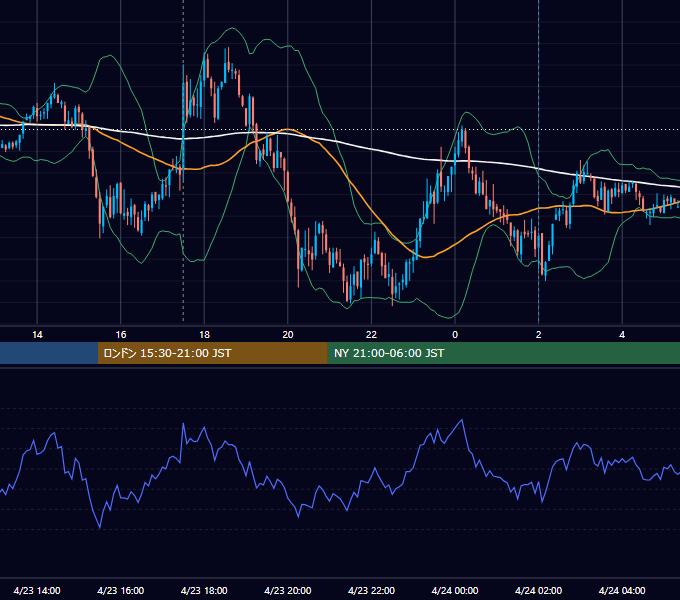This screenshot has height=600, width=680.
Task: Click the 4/23 18:00 date label
Action: point(204,590)
